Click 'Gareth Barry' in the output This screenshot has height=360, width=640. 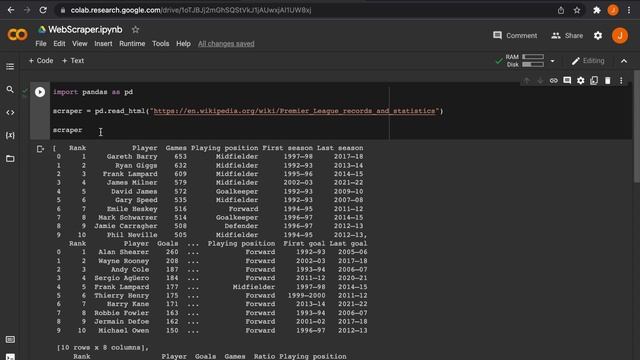click(132, 157)
